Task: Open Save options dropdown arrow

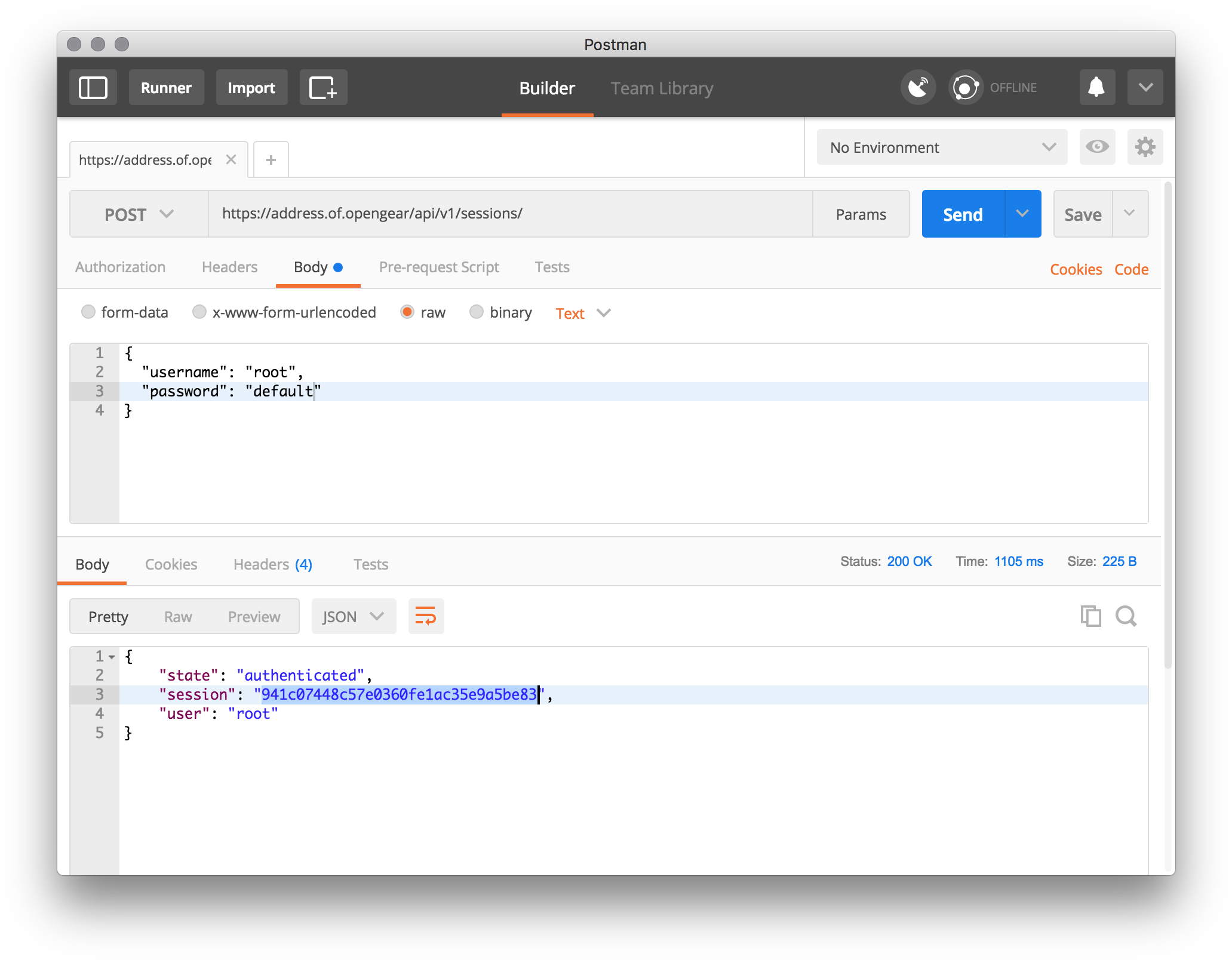Action: click(x=1130, y=214)
